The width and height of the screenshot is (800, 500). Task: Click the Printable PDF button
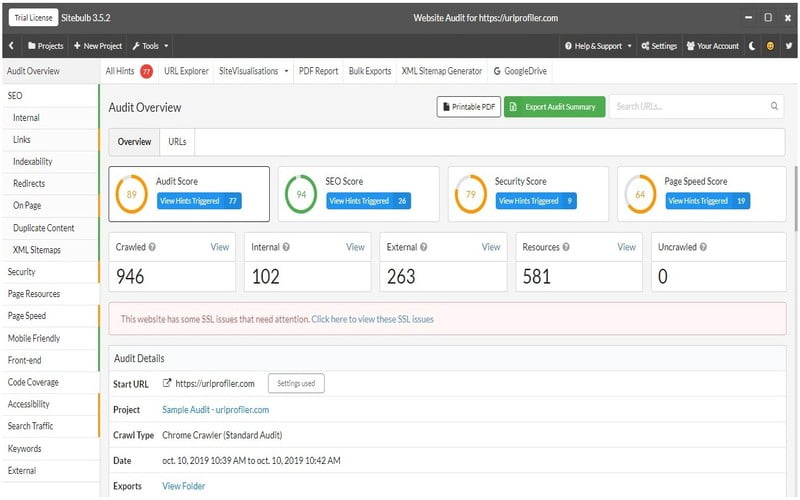[468, 107]
